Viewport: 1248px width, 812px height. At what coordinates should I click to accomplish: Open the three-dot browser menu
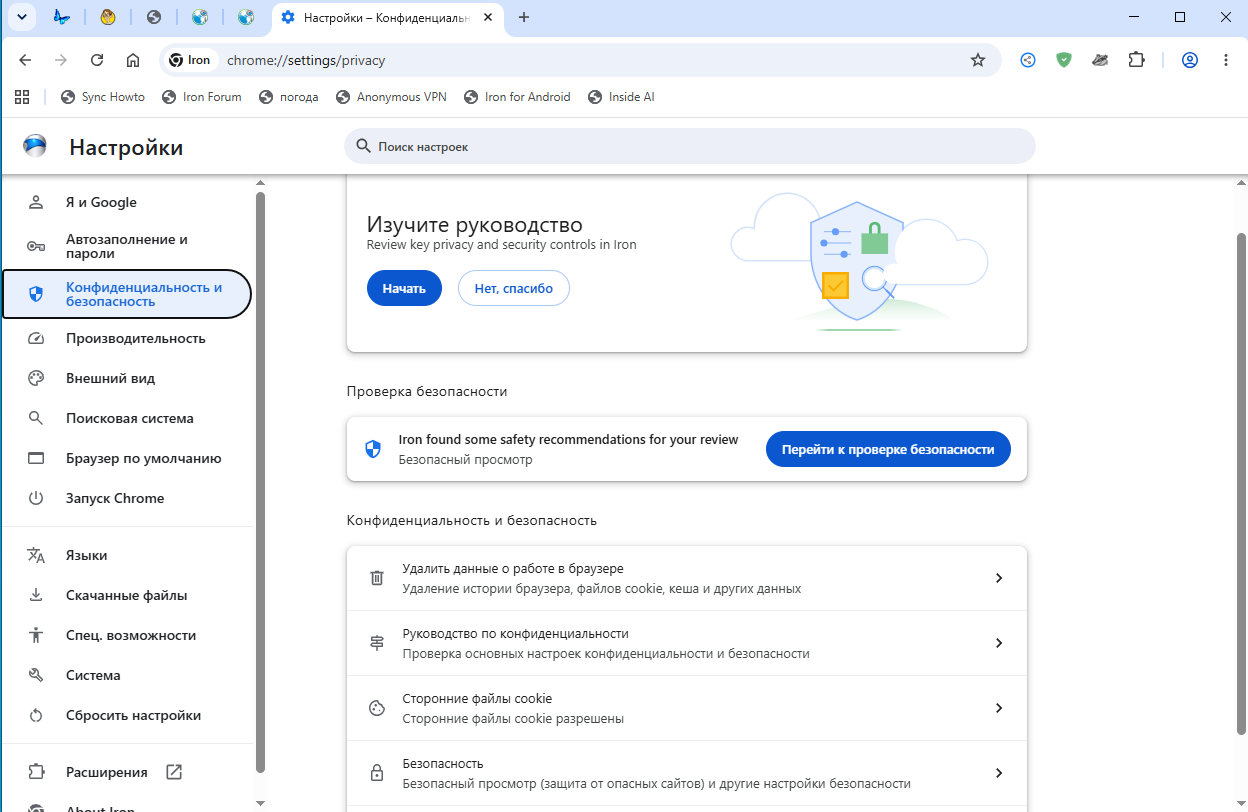point(1226,60)
